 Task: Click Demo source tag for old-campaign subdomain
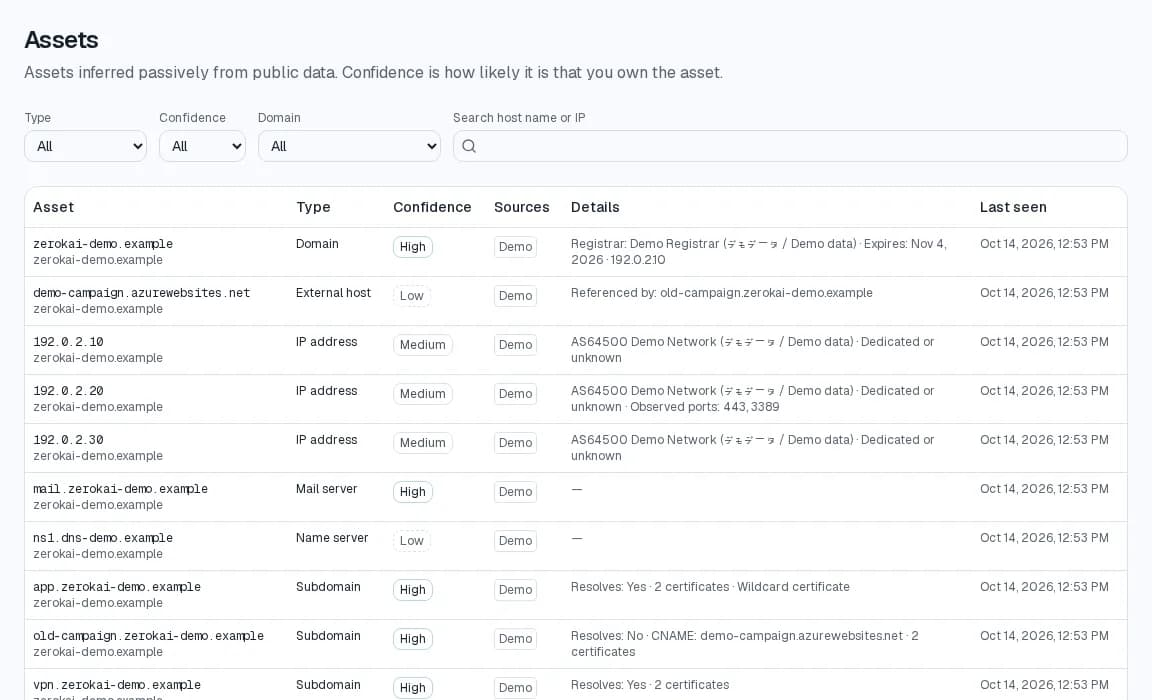pos(515,639)
